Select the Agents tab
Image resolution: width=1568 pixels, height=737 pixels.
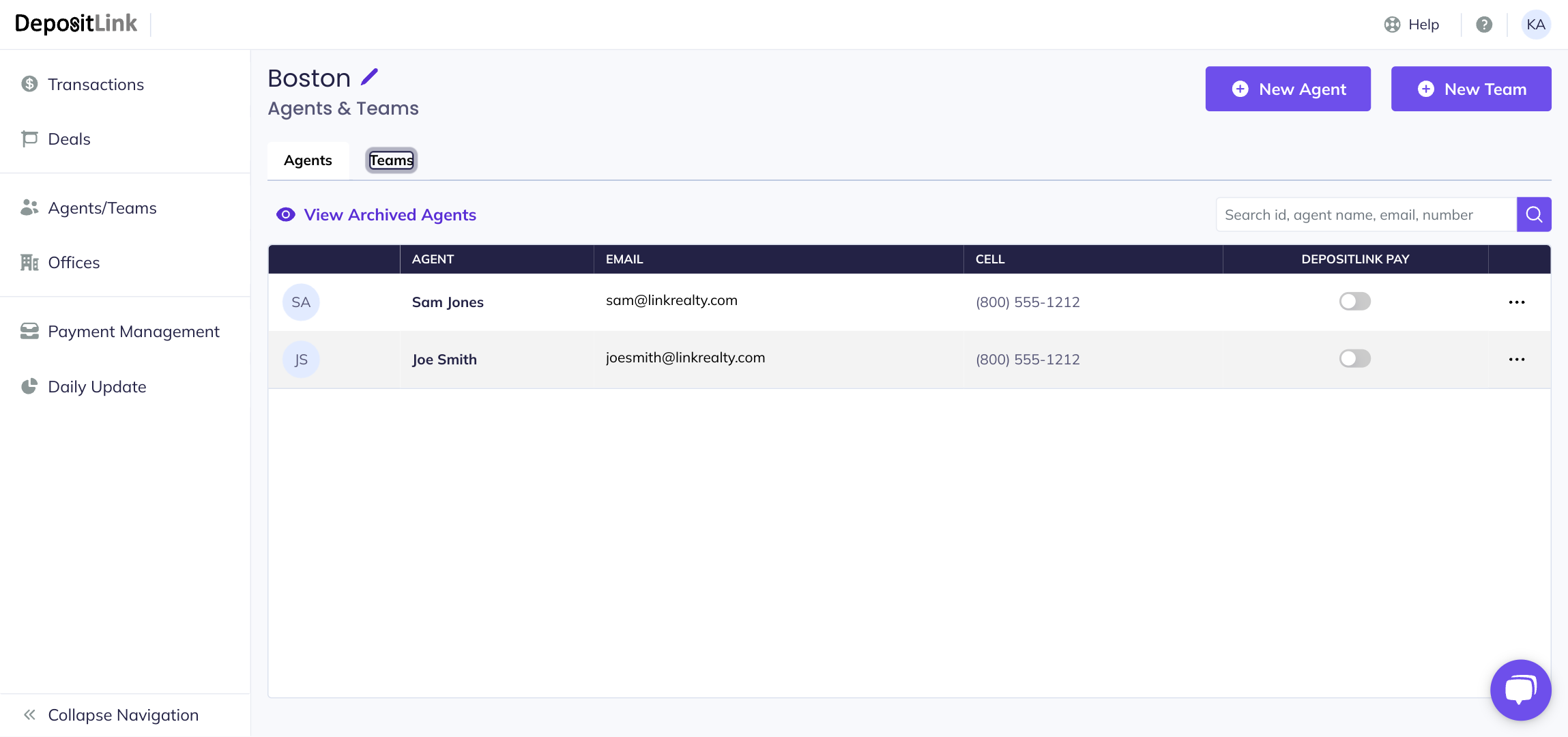coord(308,160)
